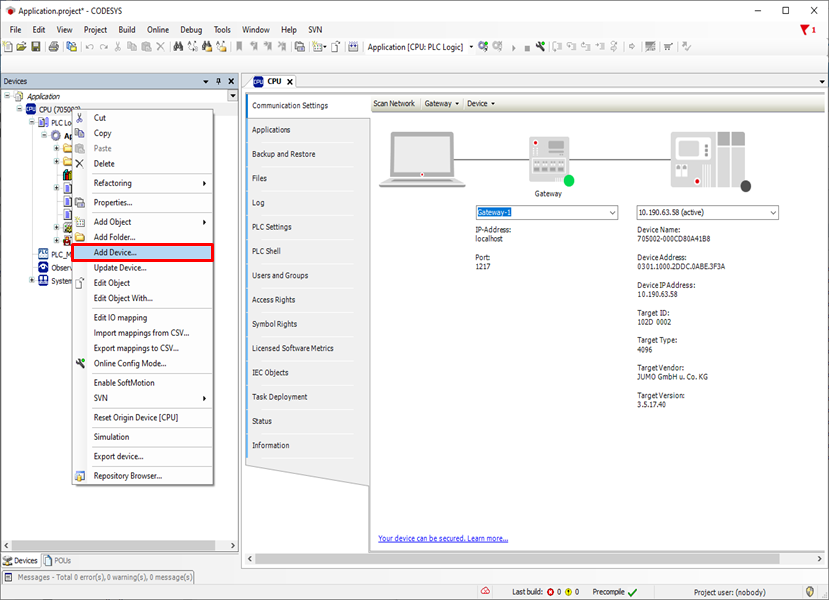Open the Debug menu
Viewport: 829px width, 600px height.
click(191, 30)
